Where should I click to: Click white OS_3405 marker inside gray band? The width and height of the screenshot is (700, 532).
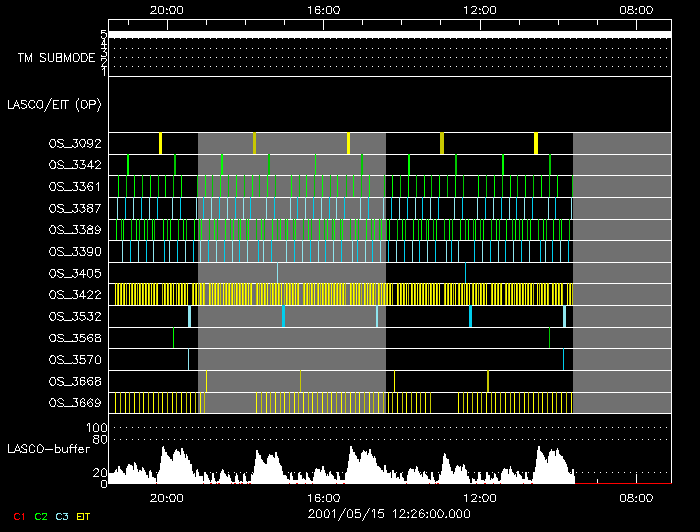click(278, 273)
